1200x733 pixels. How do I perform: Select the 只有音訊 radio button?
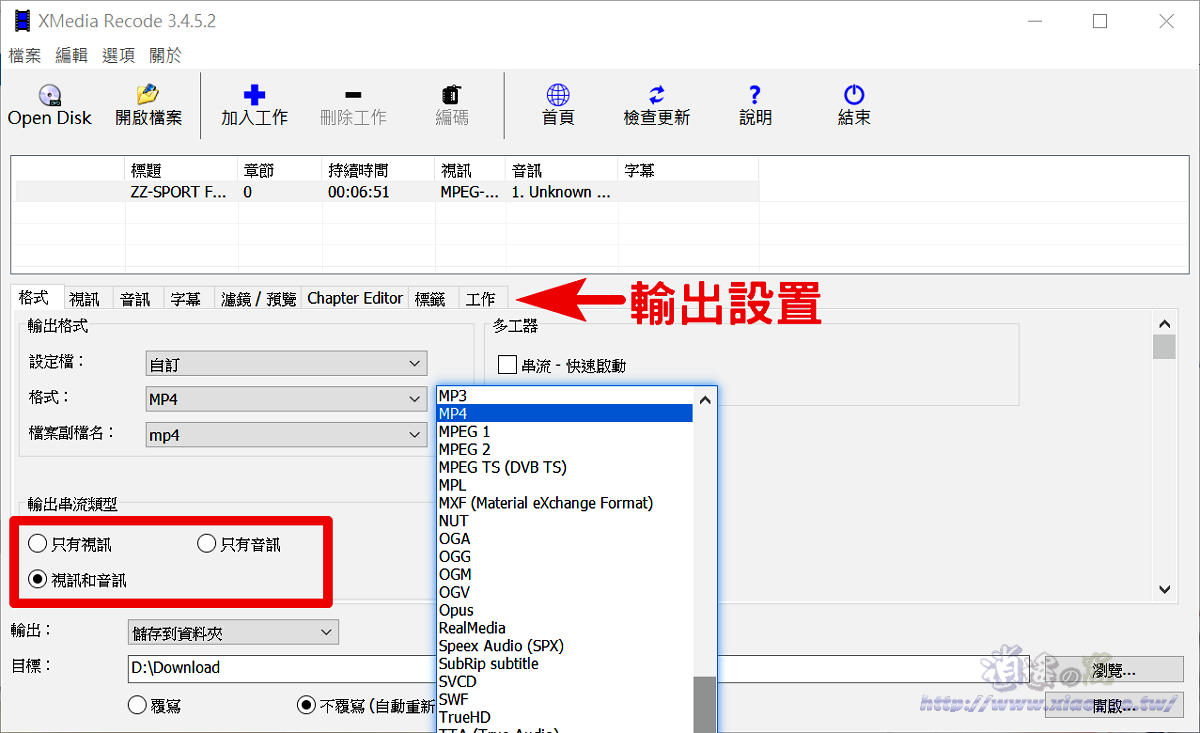tap(206, 544)
